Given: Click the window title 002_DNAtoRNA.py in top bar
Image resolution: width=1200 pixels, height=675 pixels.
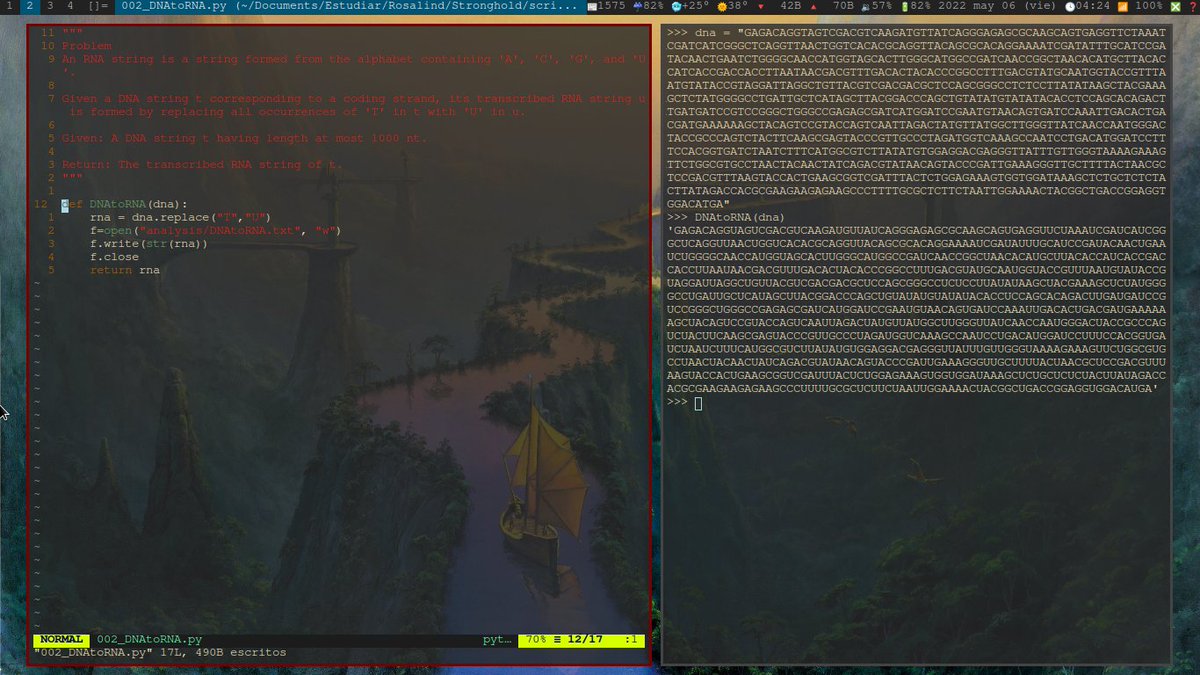Looking at the screenshot, I should point(348,6).
